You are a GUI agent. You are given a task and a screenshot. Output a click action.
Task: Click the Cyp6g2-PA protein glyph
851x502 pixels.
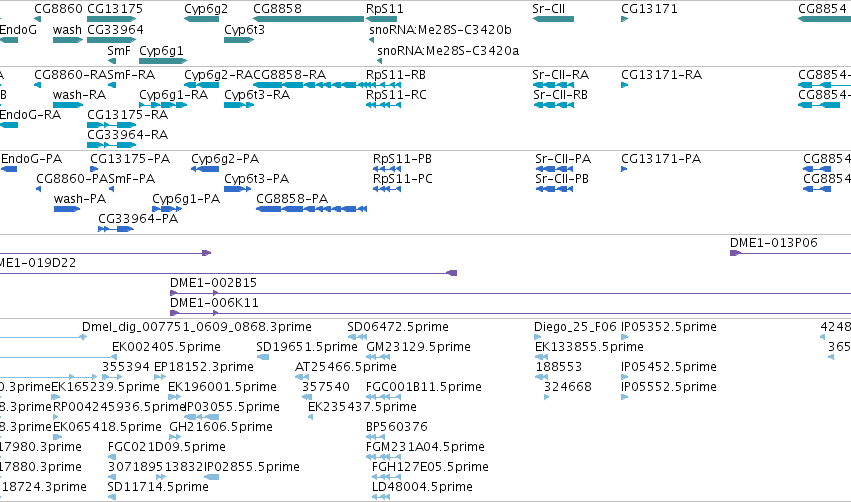pyautogui.click(x=205, y=169)
